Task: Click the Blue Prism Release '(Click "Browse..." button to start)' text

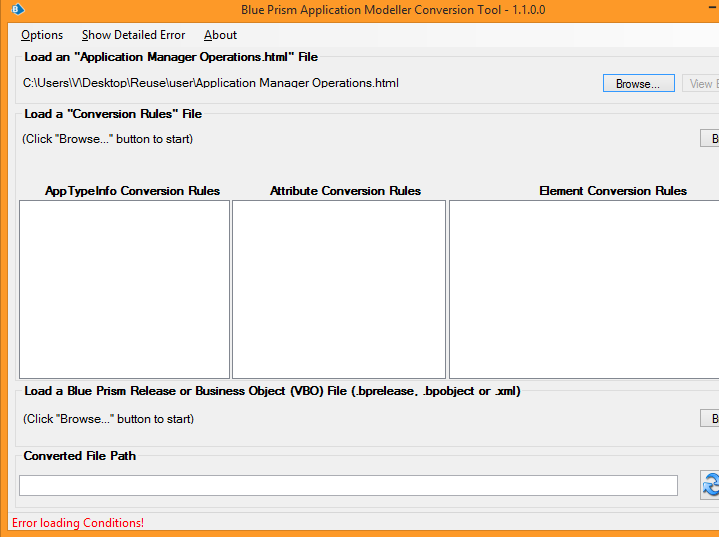Action: click(x=109, y=419)
